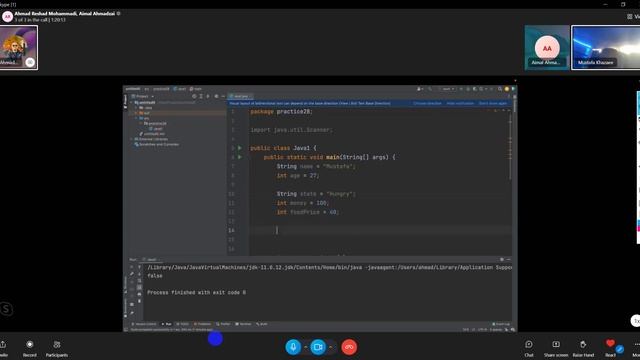640x360 pixels.
Task: Click Expand All in Project panel
Action: click(x=201, y=96)
